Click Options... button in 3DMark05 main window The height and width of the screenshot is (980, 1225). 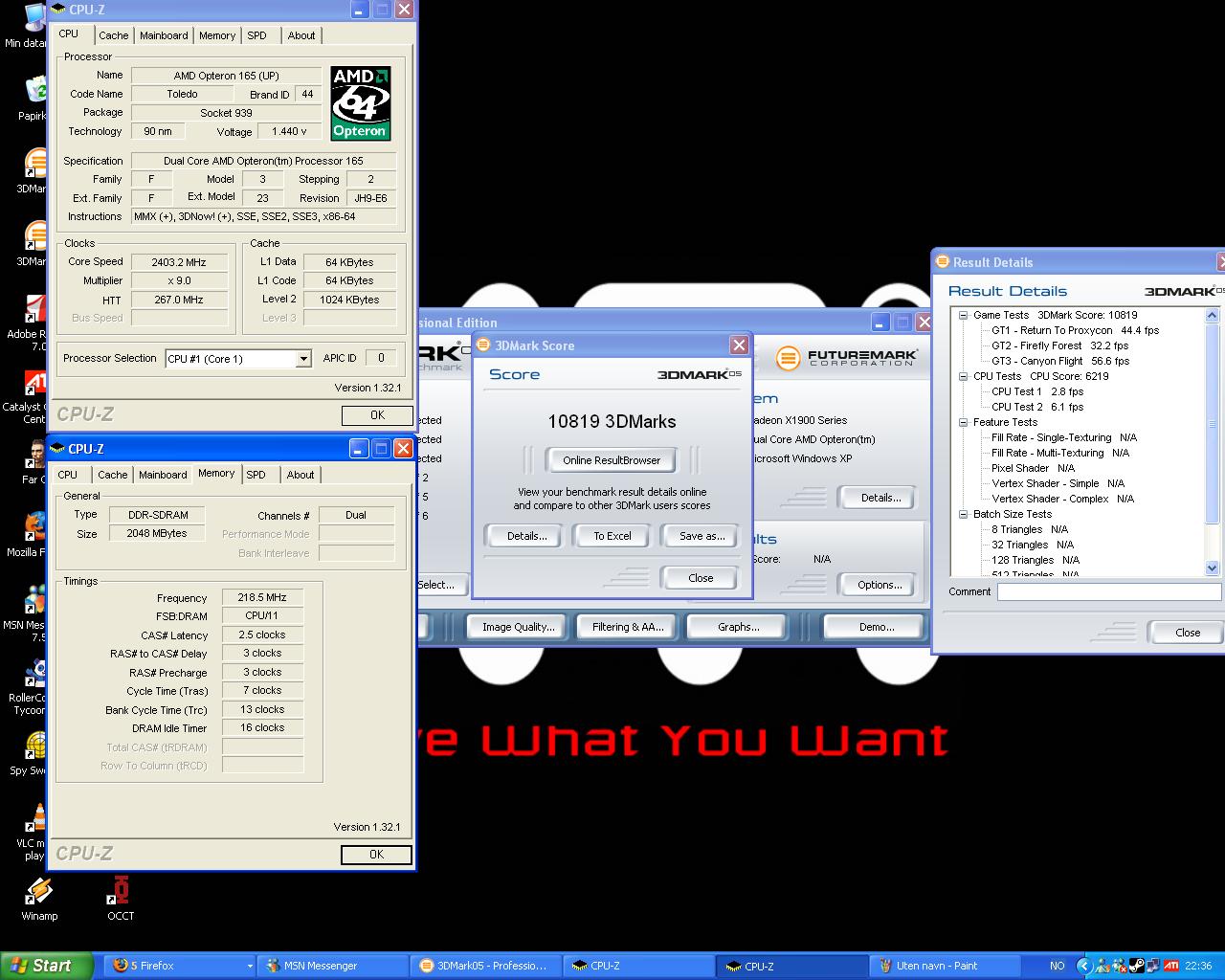click(880, 585)
